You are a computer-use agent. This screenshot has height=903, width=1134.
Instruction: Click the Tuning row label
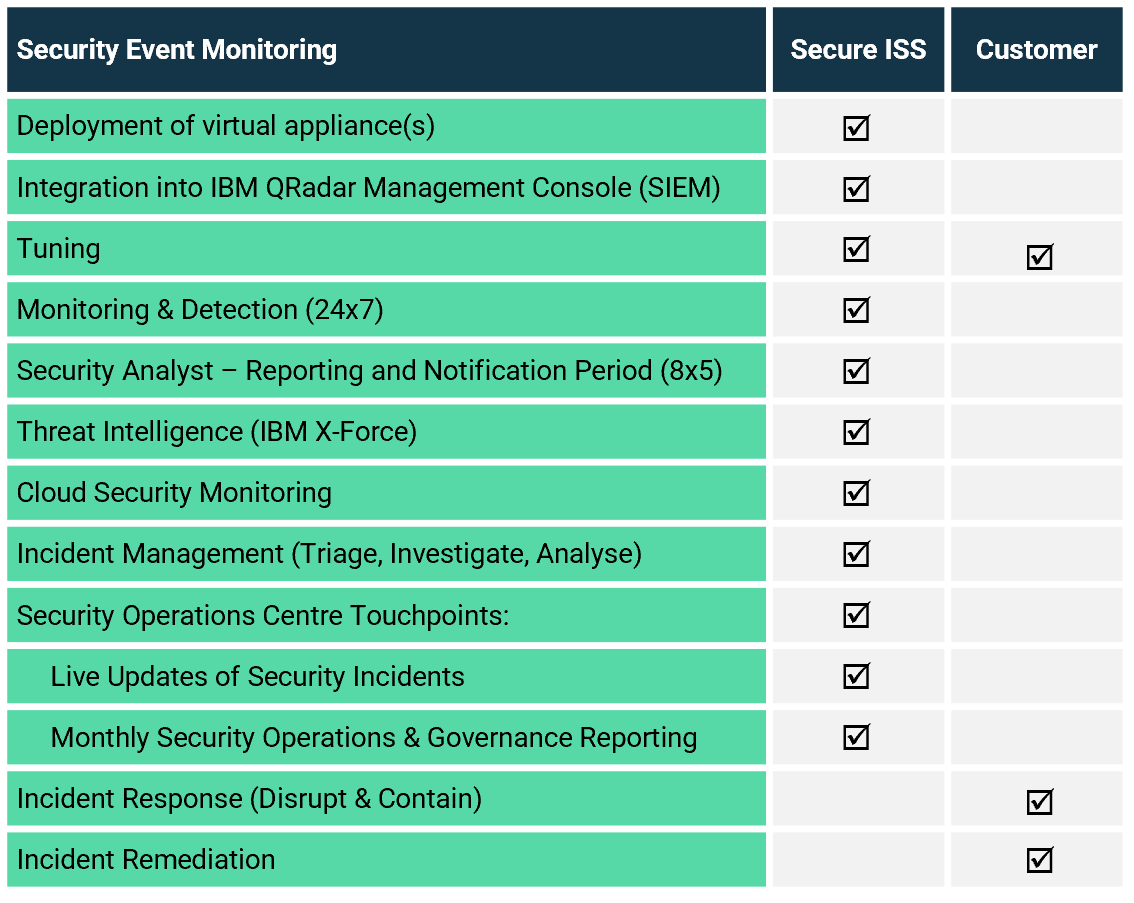point(59,249)
